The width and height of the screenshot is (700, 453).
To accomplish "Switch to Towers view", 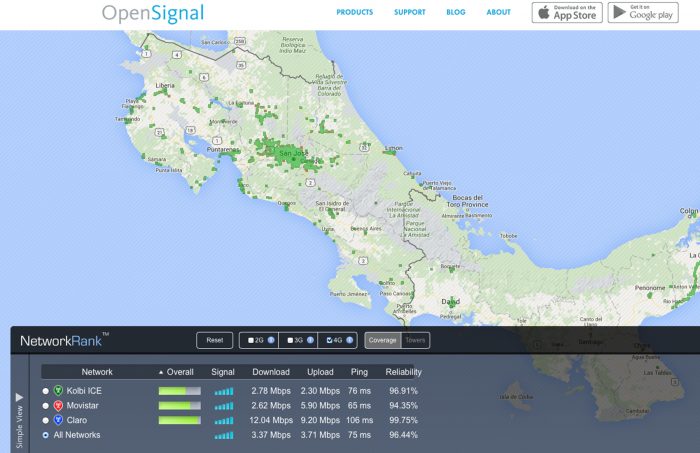I will click(415, 340).
